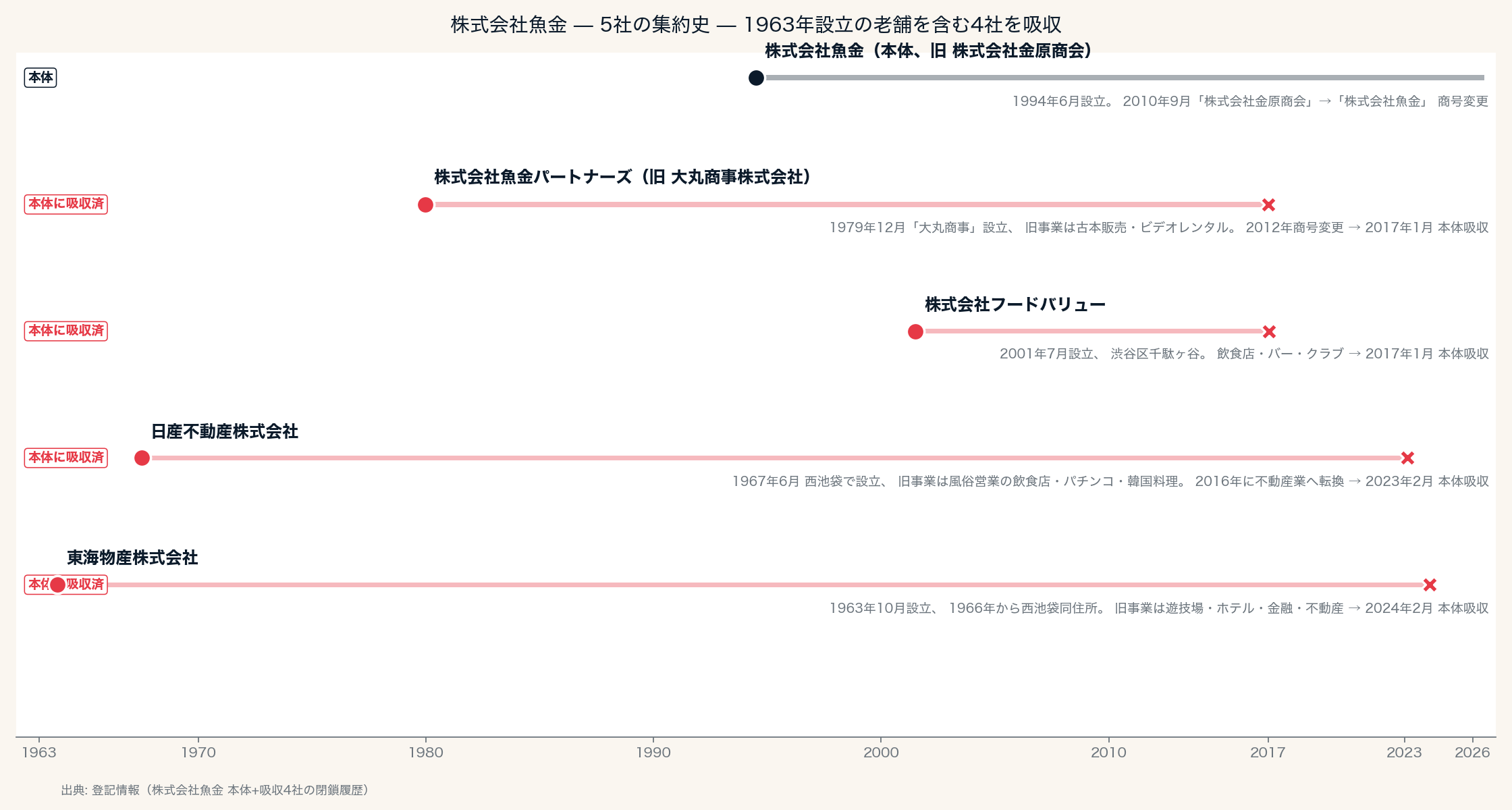Screen dimensions: 1512x810
Task: Click the 2000 axis tick label
Action: (x=881, y=753)
